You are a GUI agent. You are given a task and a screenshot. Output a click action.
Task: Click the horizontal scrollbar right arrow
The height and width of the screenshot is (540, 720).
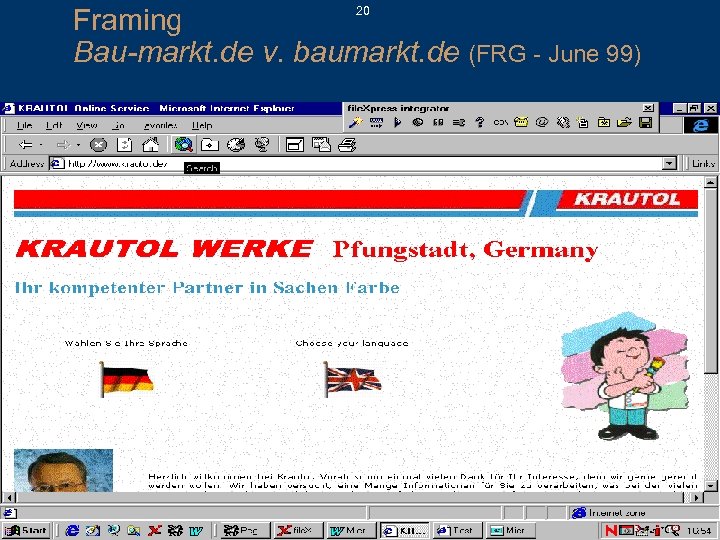[697, 497]
